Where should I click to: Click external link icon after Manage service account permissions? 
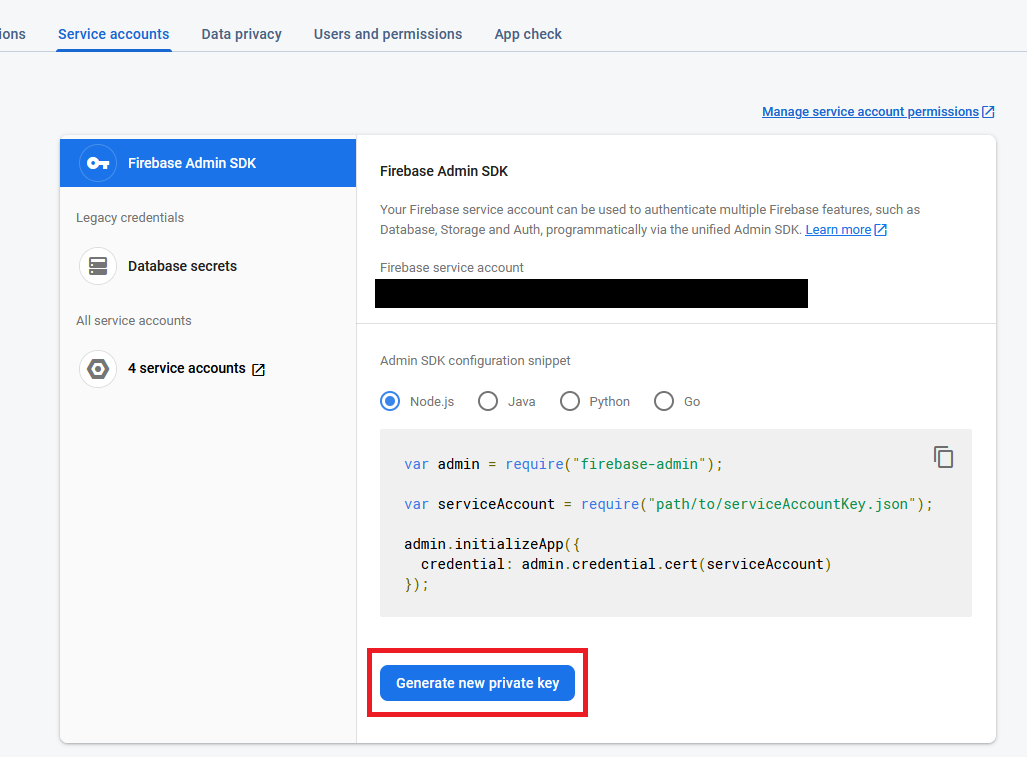(988, 112)
